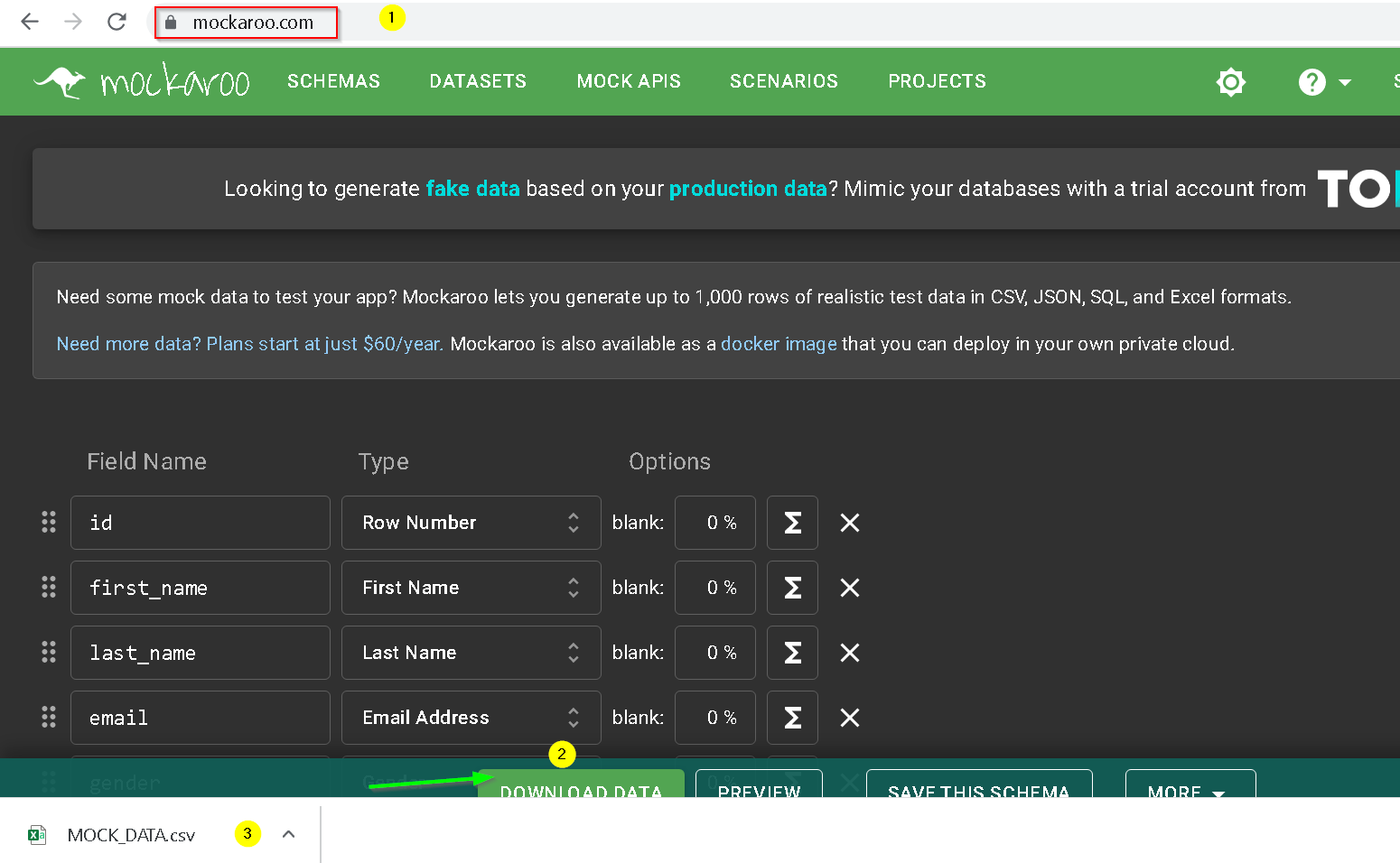The height and width of the screenshot is (863, 1400).
Task: Go back with the browser back arrow
Action: pyautogui.click(x=30, y=22)
